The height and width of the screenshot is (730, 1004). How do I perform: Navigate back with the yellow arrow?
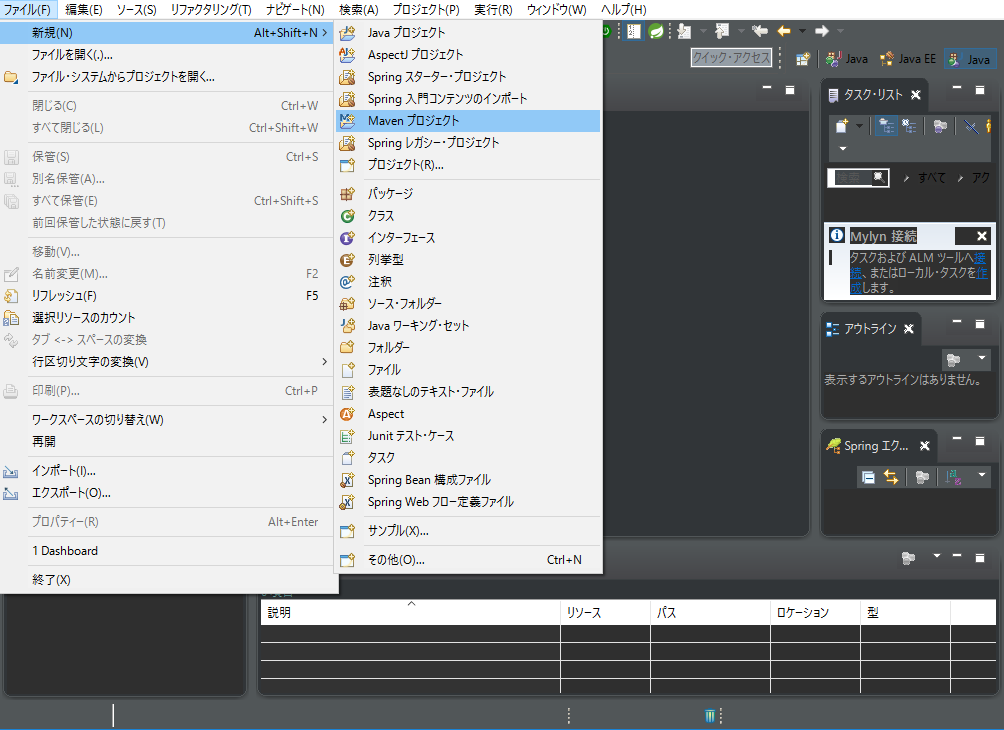point(784,31)
